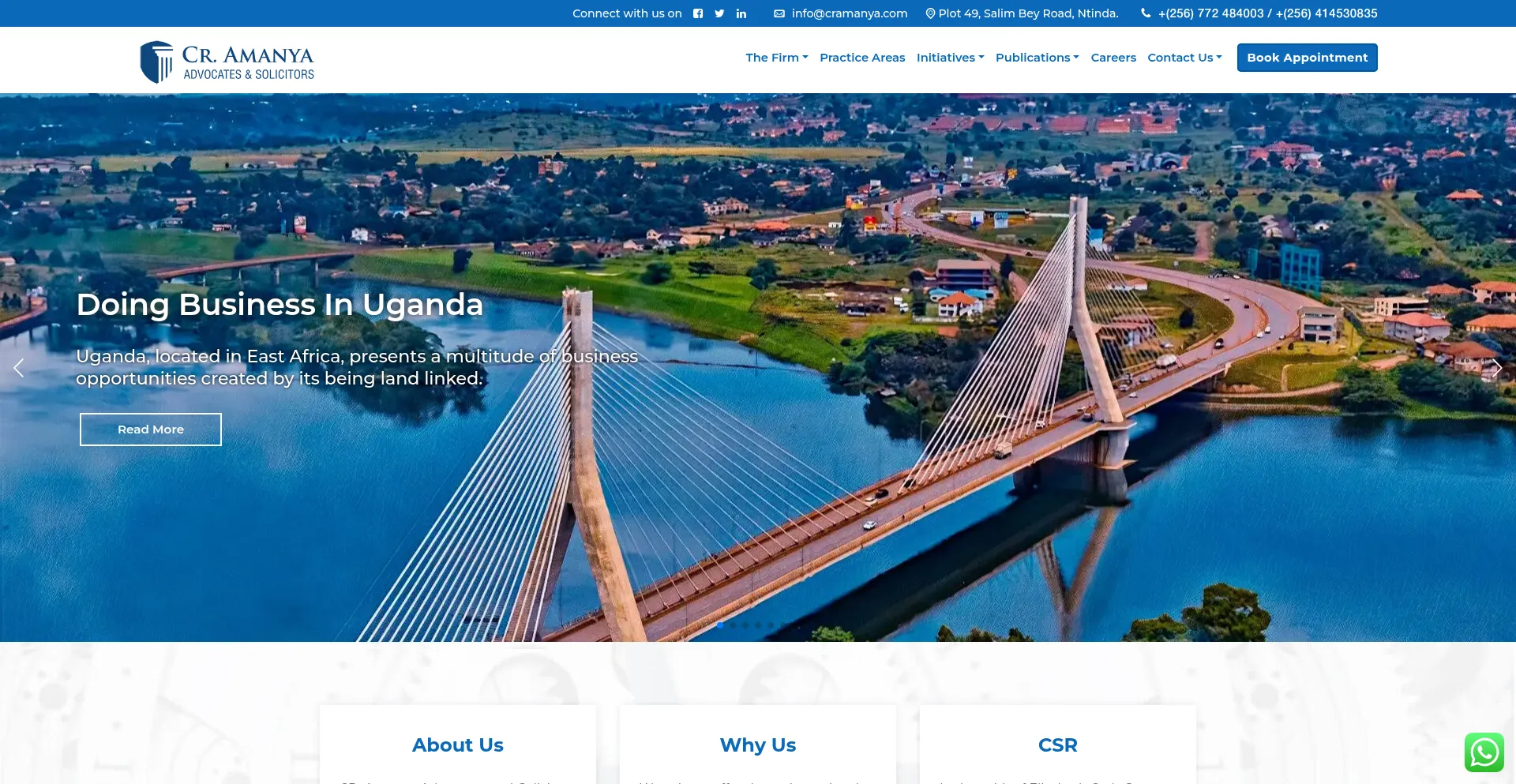
Task: Go to the Careers page
Action: [1113, 58]
